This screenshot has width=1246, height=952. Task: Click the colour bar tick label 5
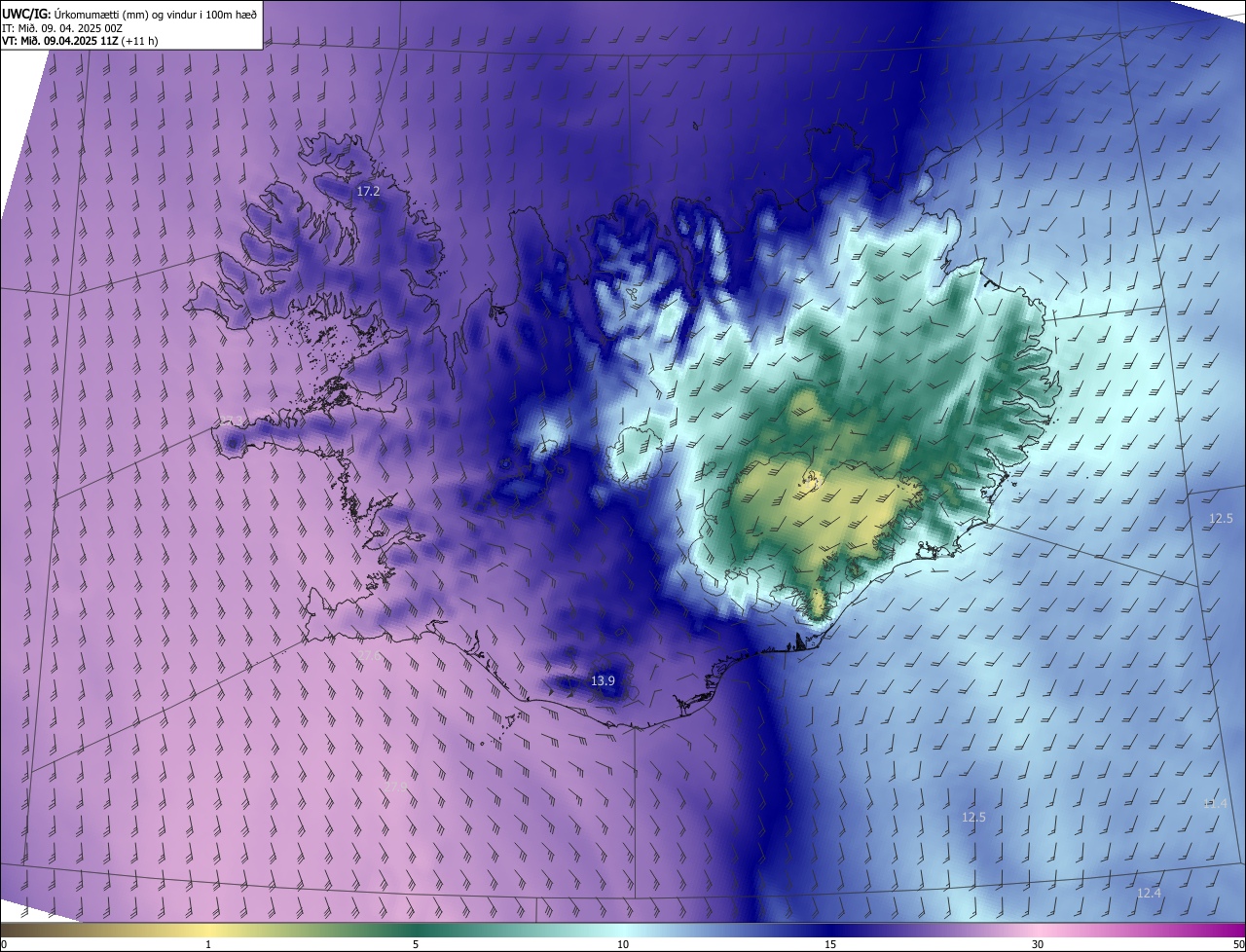[x=416, y=944]
